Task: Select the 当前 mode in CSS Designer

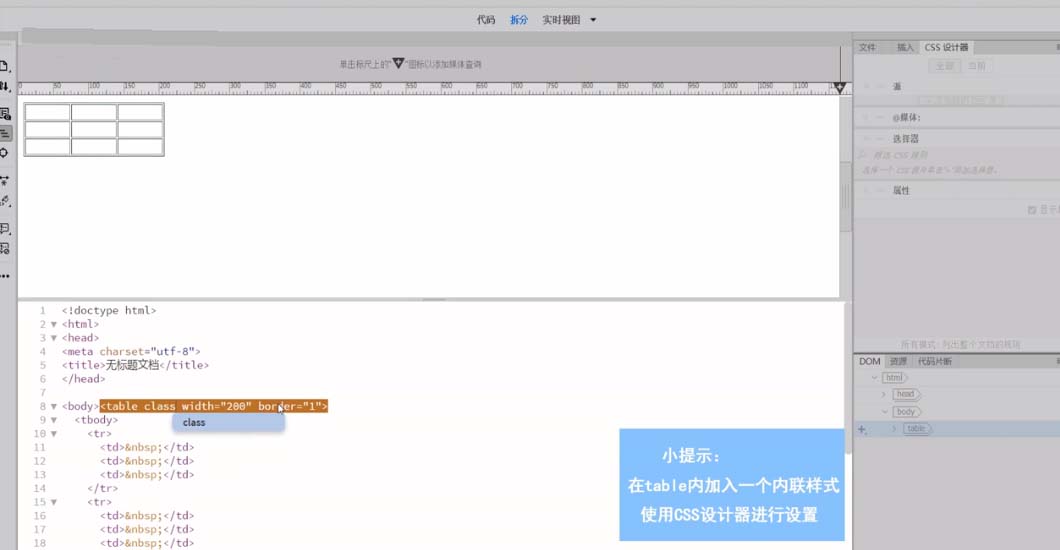Action: click(976, 66)
